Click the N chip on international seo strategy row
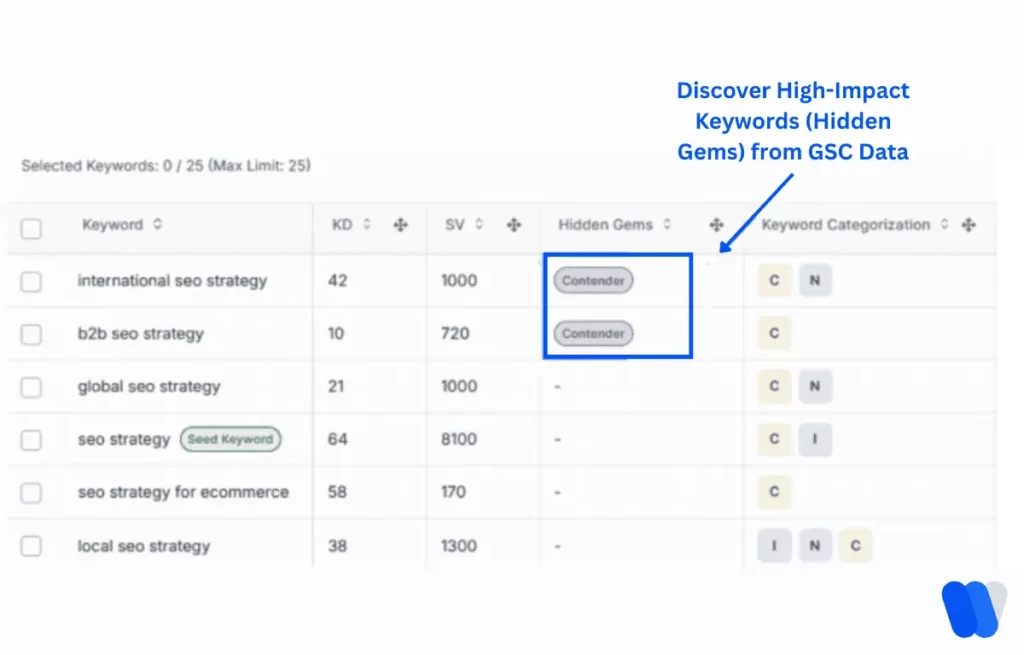The width and height of the screenshot is (1024, 655). click(815, 281)
